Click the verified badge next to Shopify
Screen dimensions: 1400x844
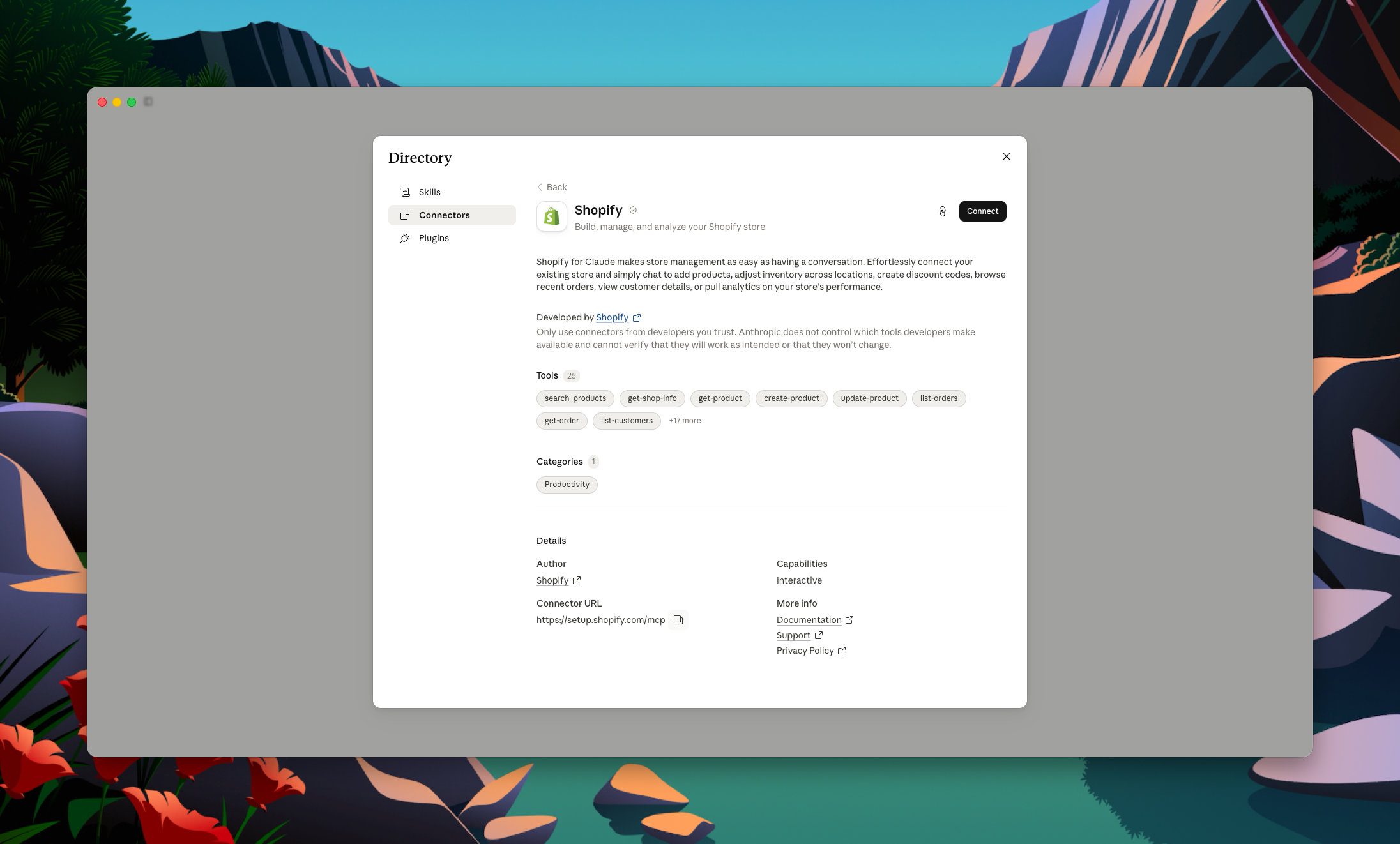click(x=633, y=210)
